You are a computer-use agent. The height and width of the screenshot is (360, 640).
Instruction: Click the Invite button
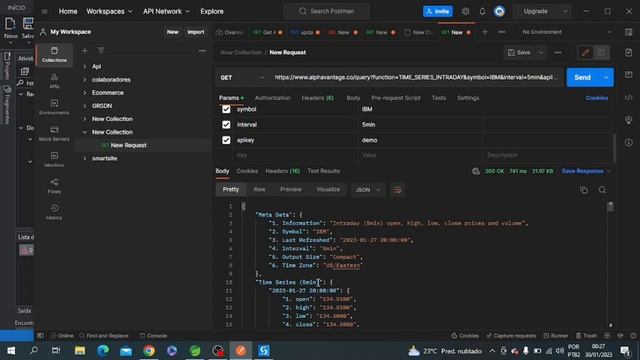click(438, 11)
